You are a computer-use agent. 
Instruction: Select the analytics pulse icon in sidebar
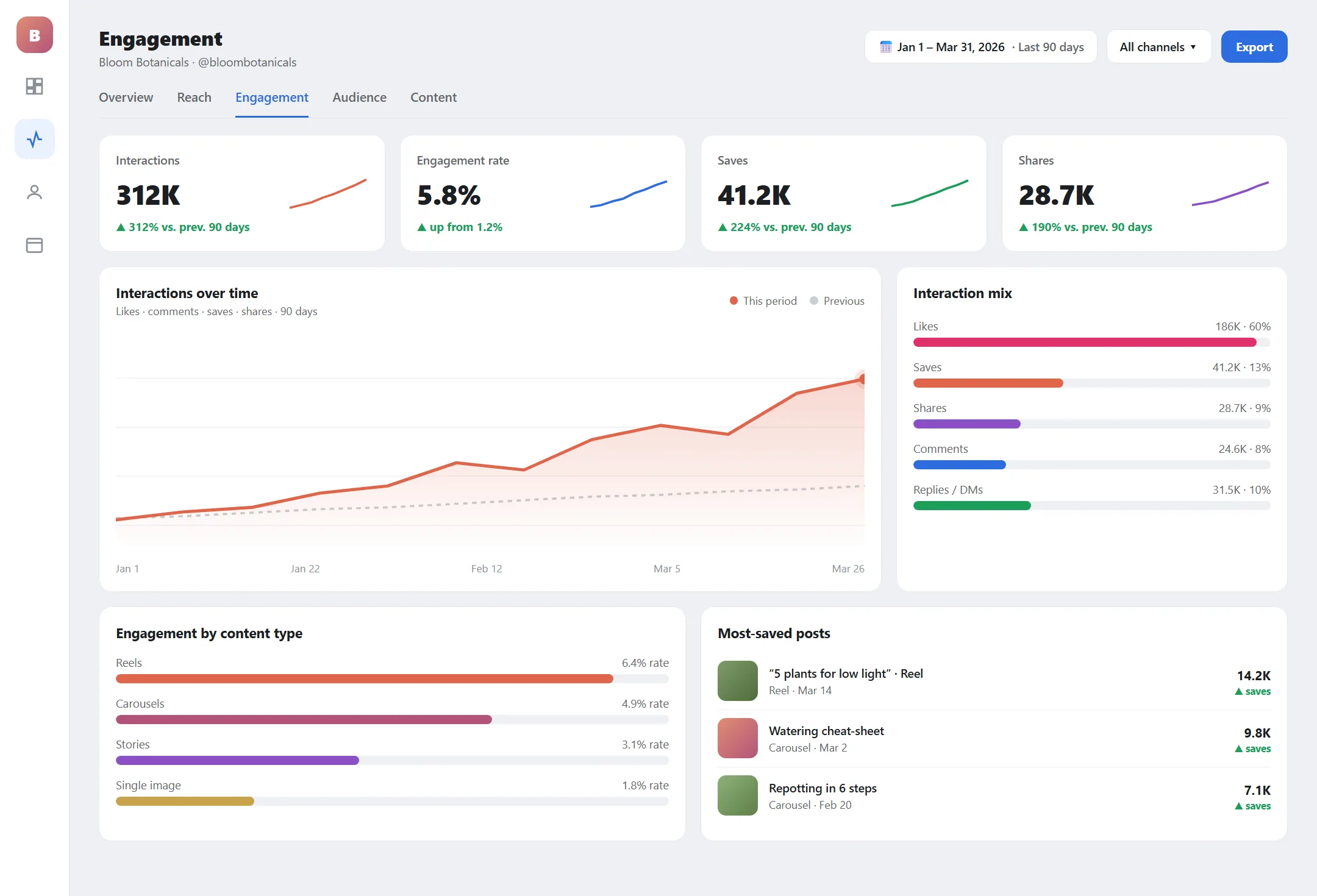pos(35,139)
